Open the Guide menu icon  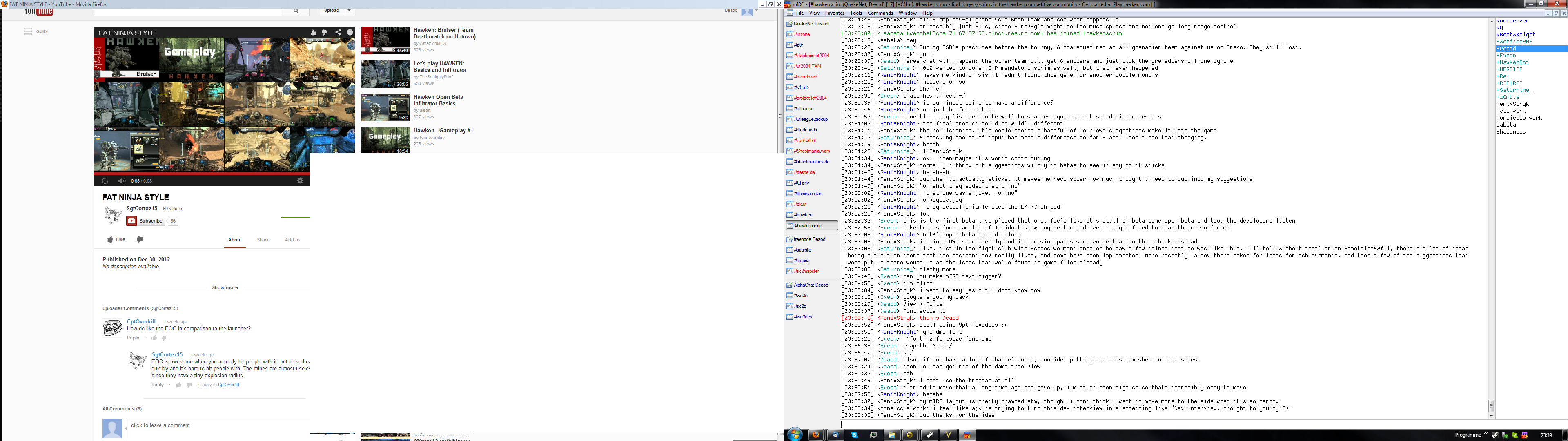[x=28, y=32]
